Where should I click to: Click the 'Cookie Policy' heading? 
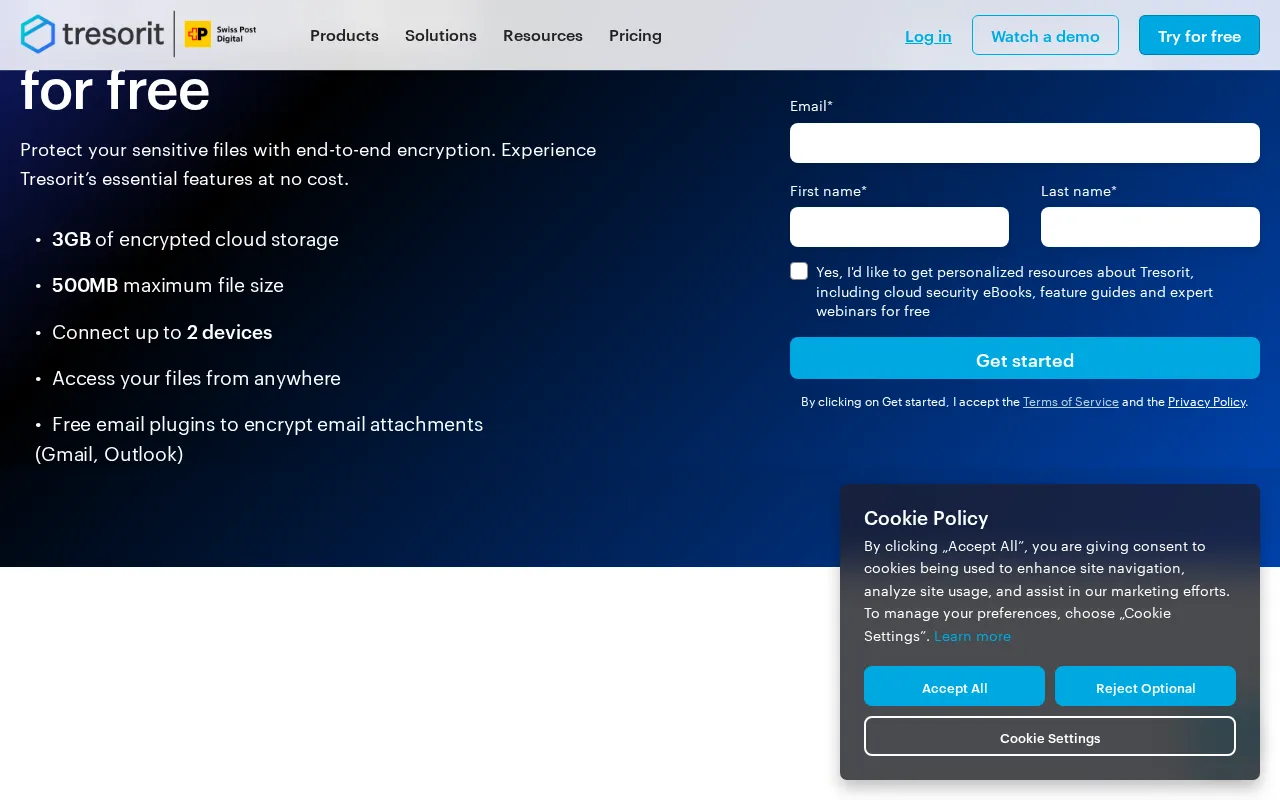pyautogui.click(x=926, y=518)
